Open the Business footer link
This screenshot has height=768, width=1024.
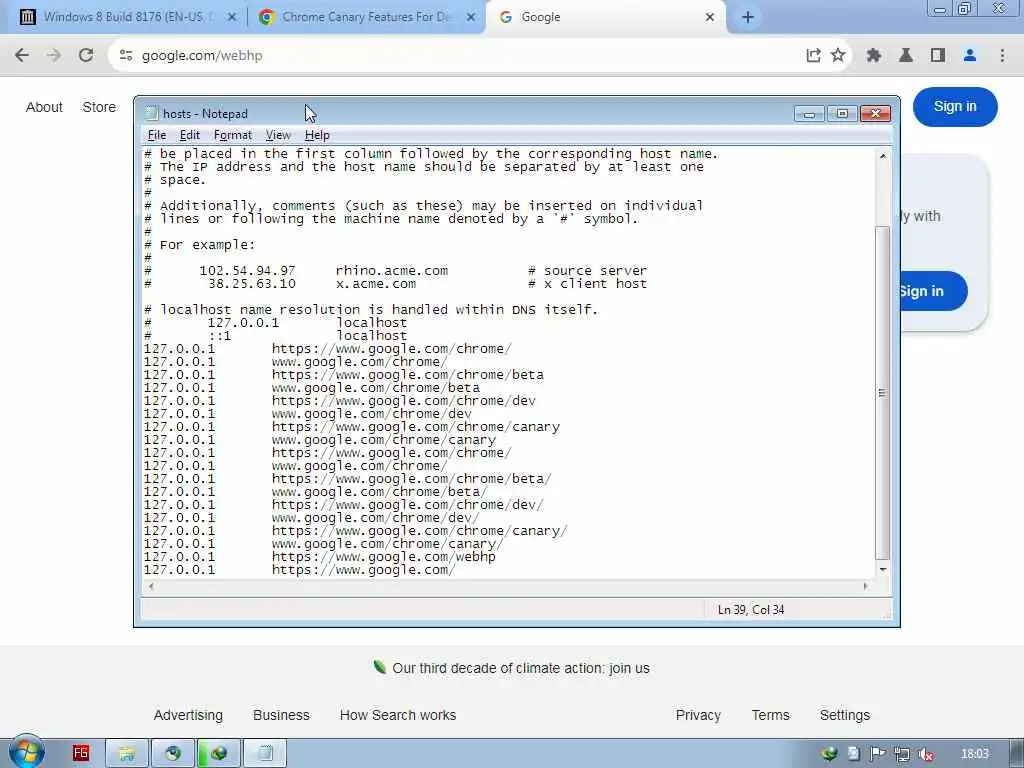click(x=281, y=715)
